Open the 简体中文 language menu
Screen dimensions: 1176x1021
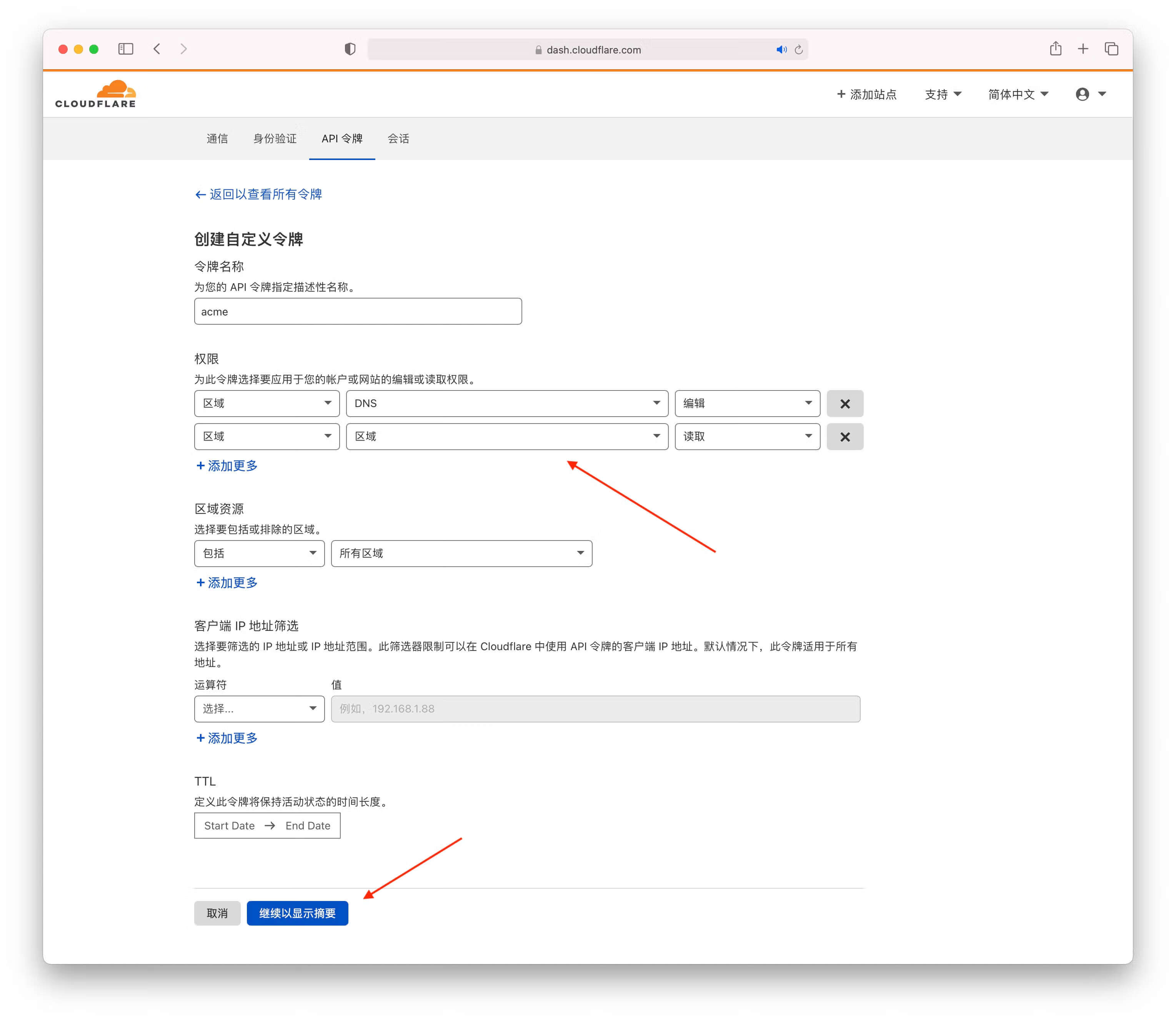coord(1018,94)
